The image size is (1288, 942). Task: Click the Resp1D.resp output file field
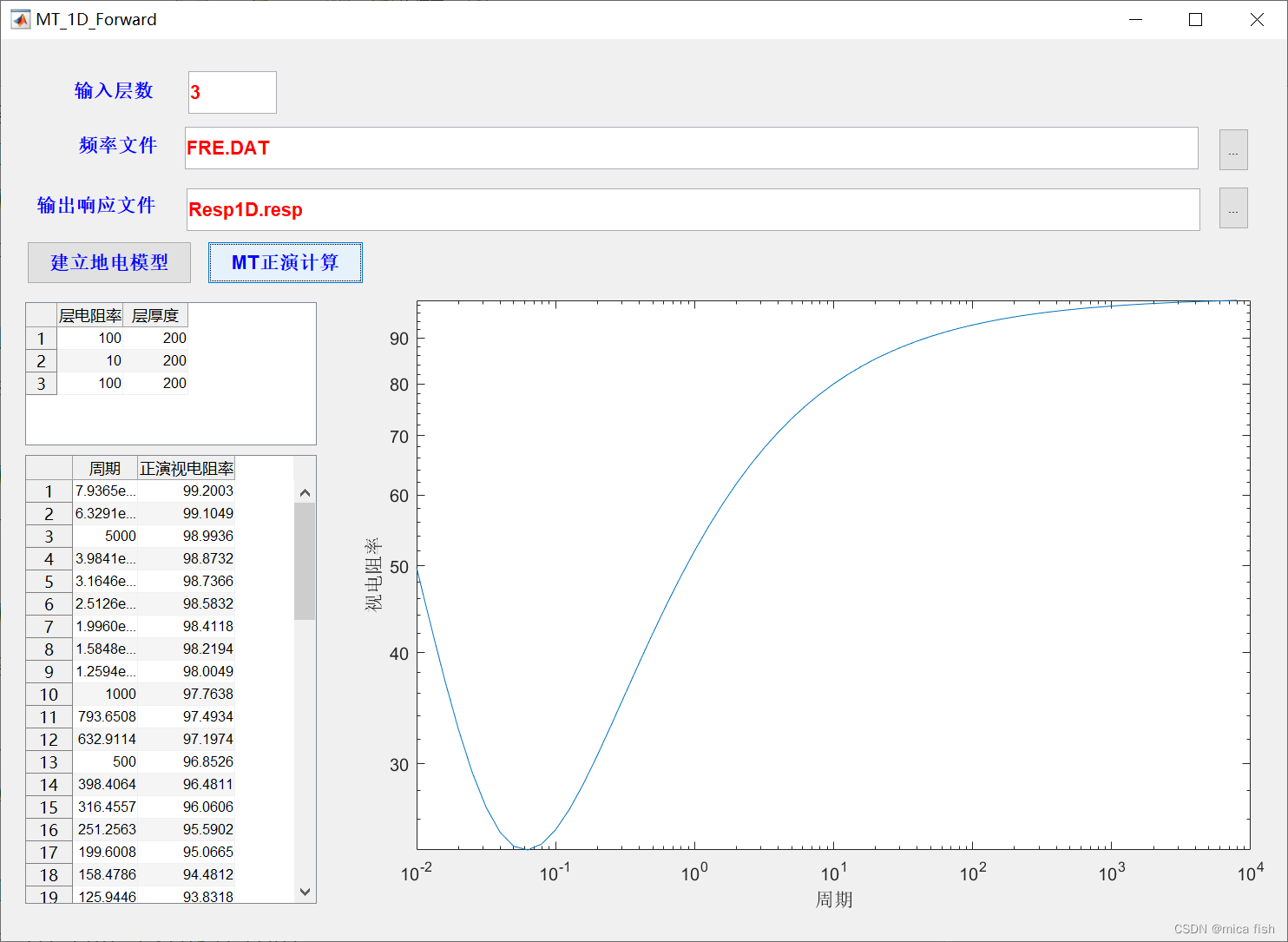(693, 209)
